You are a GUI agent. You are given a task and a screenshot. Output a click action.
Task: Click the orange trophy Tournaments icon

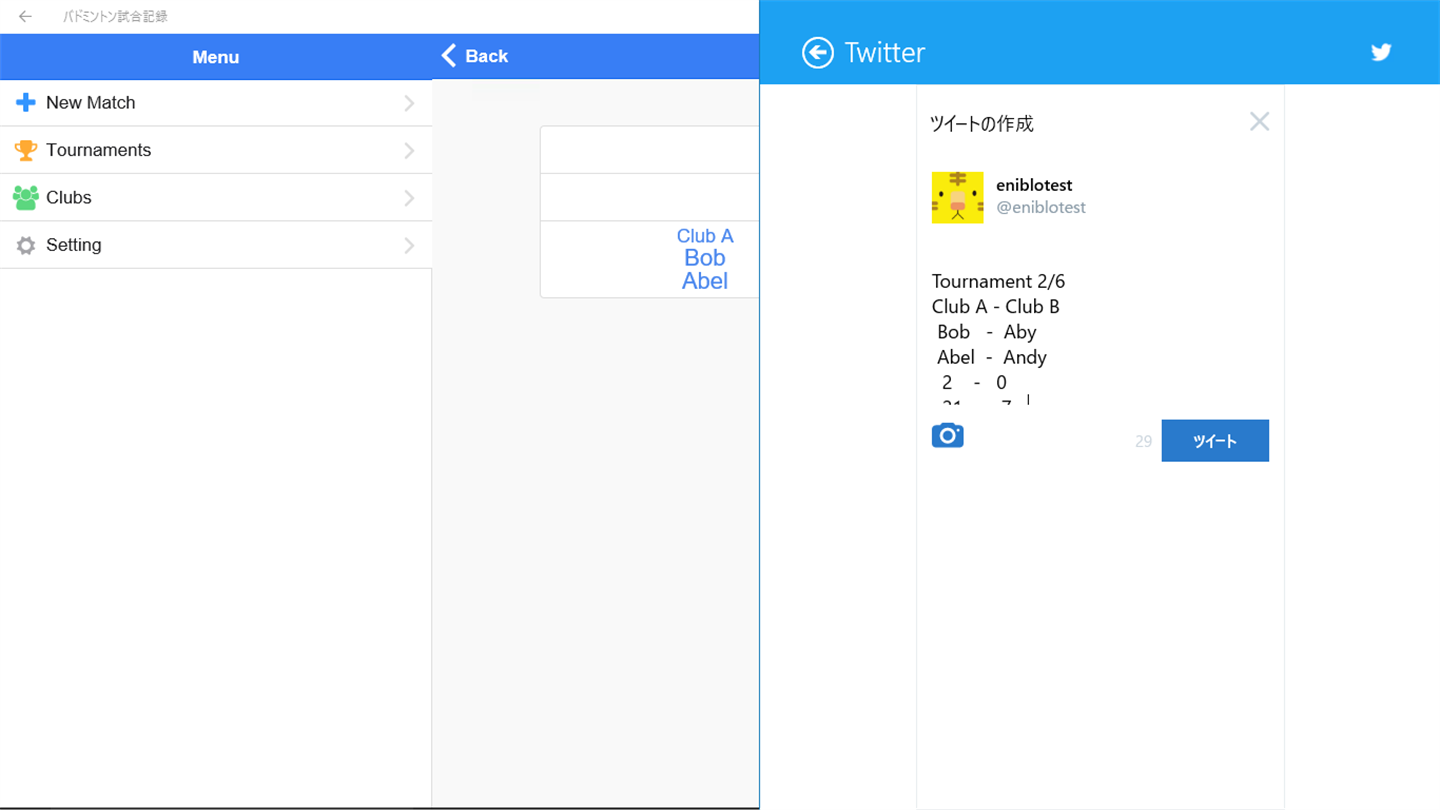(x=26, y=150)
